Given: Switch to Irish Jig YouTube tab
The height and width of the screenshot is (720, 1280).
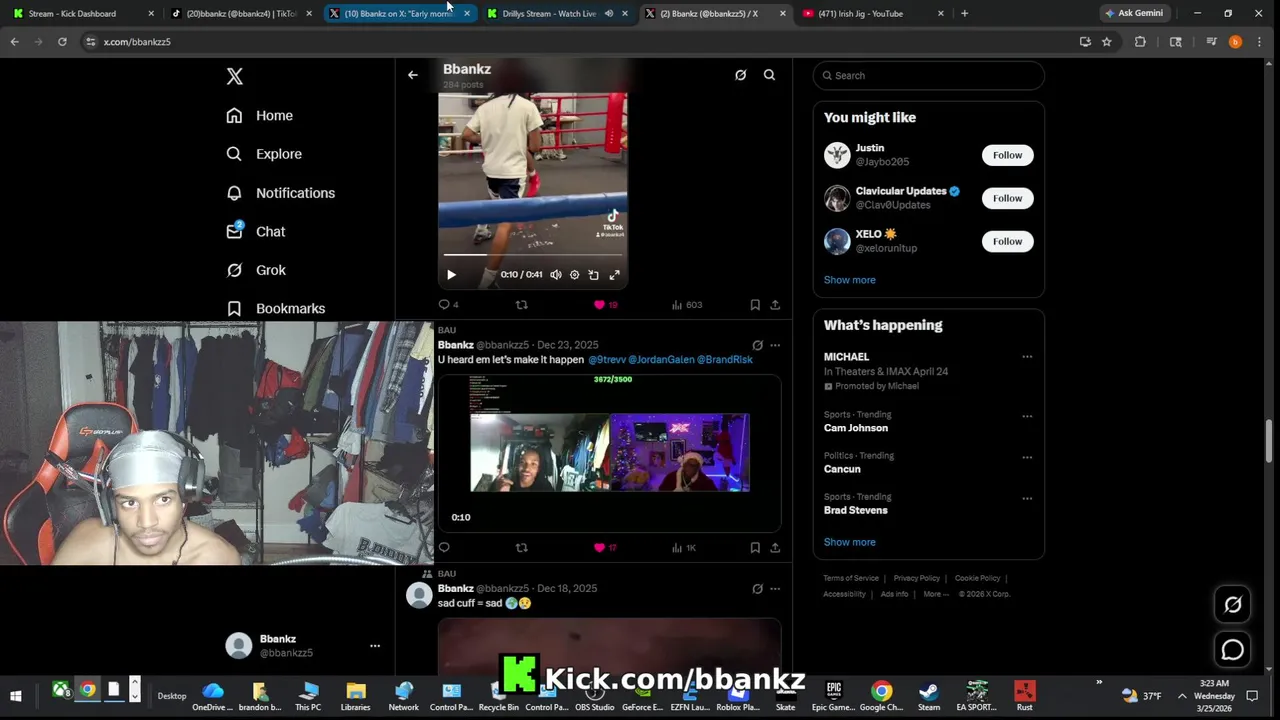Looking at the screenshot, I should click(x=872, y=14).
